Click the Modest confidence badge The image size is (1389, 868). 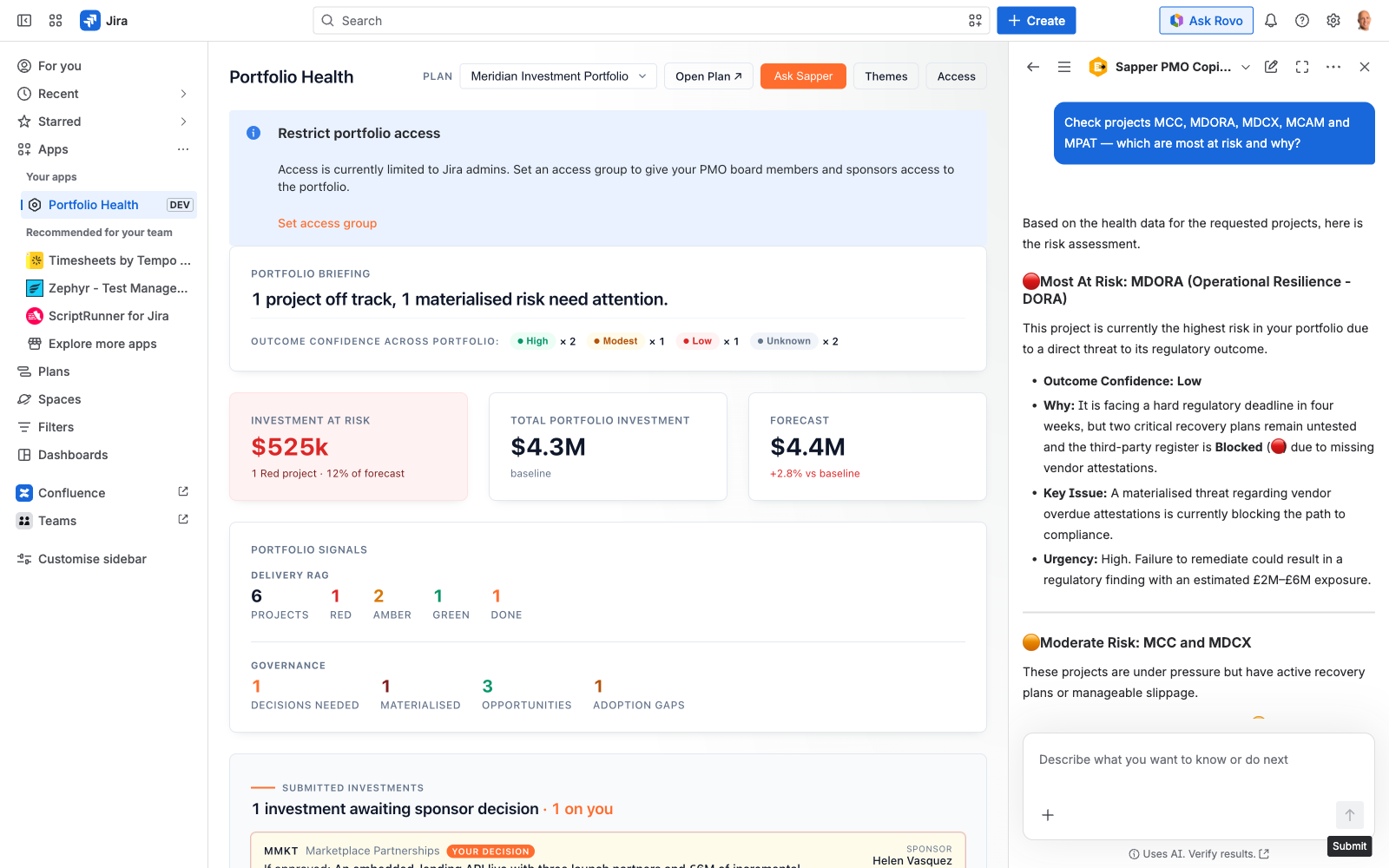click(616, 341)
